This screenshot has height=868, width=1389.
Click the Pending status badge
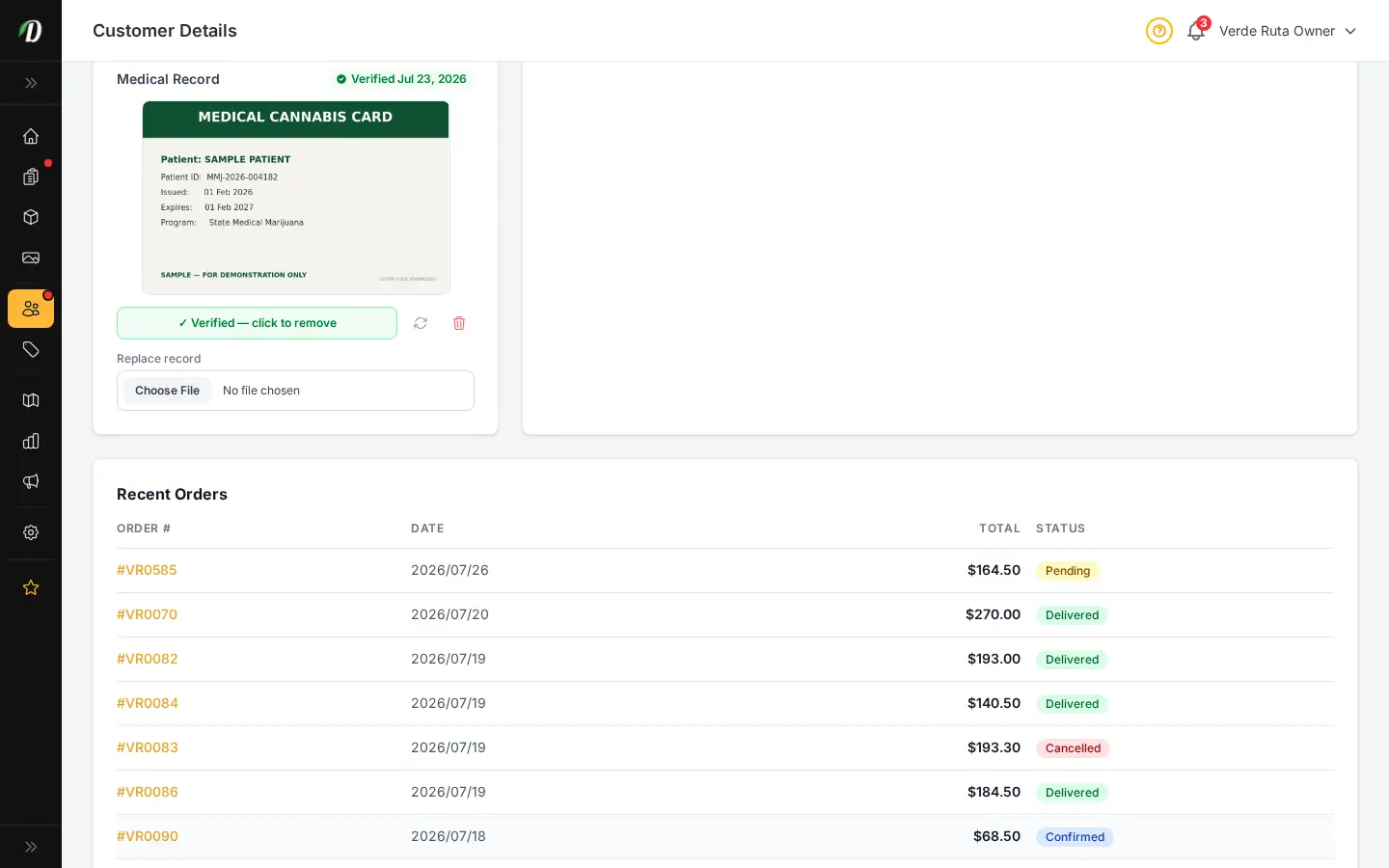click(x=1068, y=571)
